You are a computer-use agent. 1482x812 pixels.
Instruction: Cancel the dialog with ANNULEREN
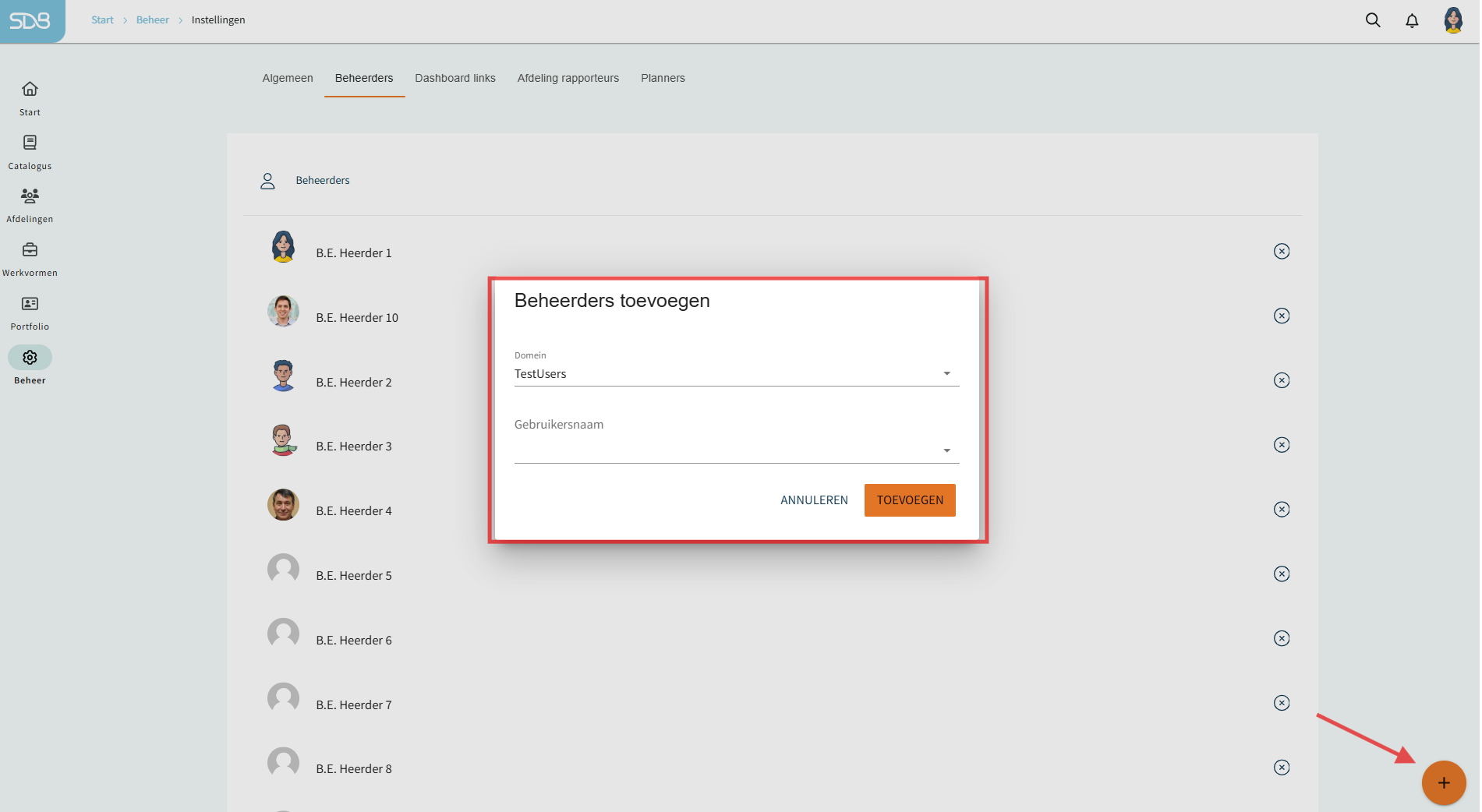coord(814,500)
